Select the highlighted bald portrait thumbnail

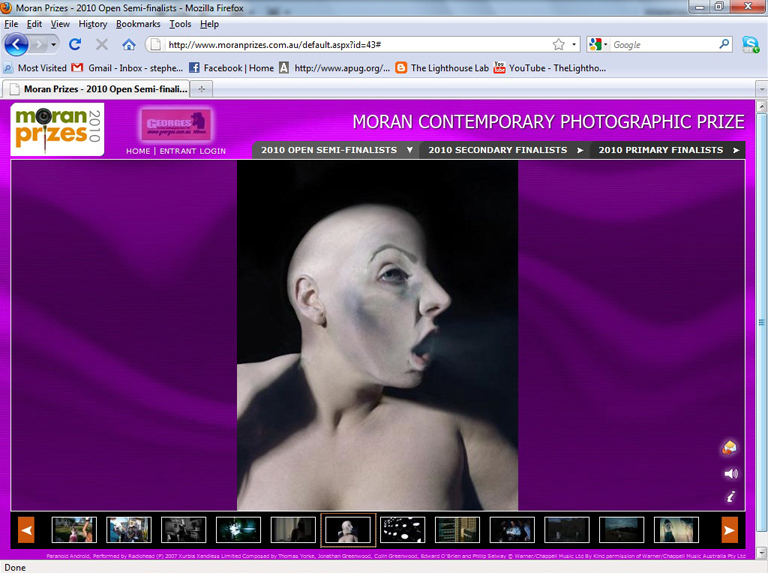coord(348,530)
